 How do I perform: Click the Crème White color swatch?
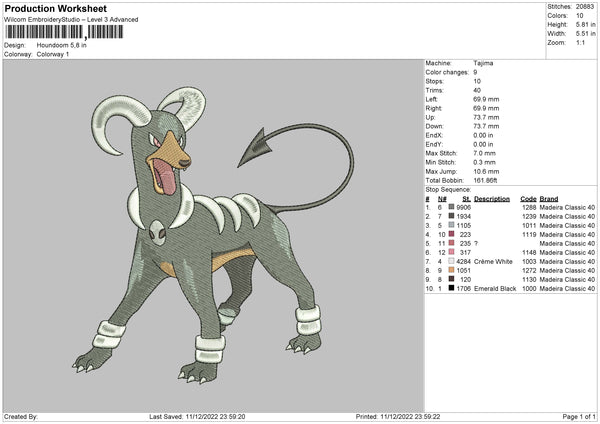[452, 261]
